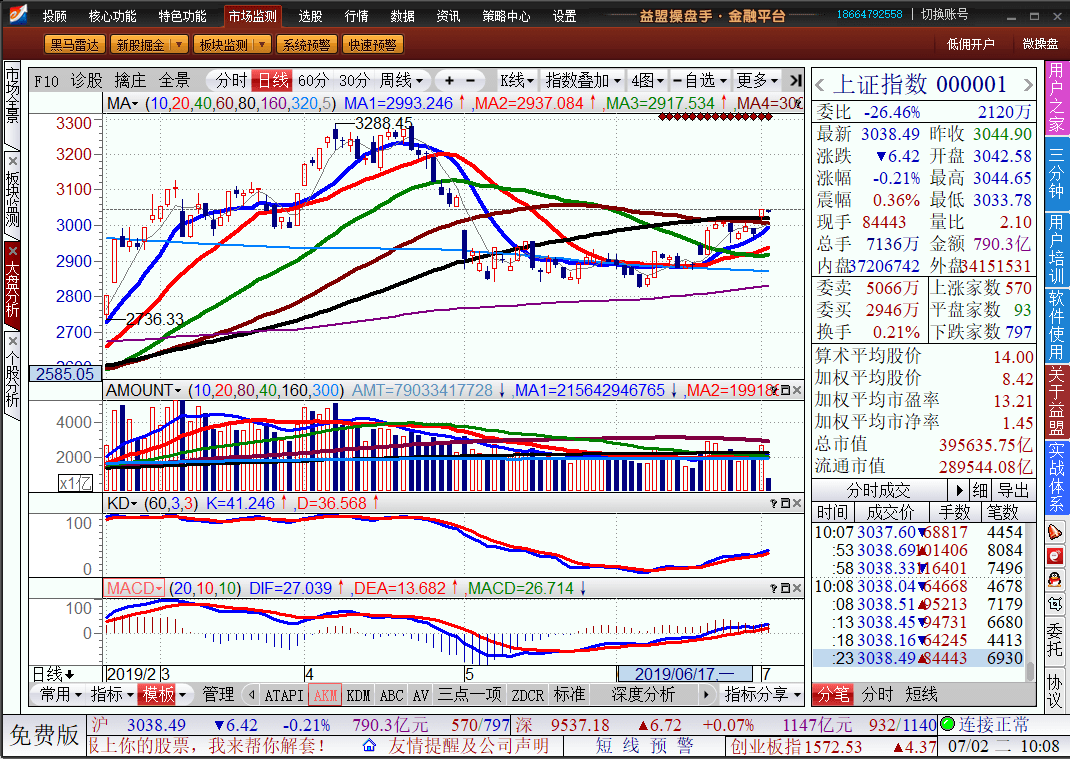The width and height of the screenshot is (1070, 759).
Task: Open the 特色功能 menu
Action: pyautogui.click(x=182, y=16)
